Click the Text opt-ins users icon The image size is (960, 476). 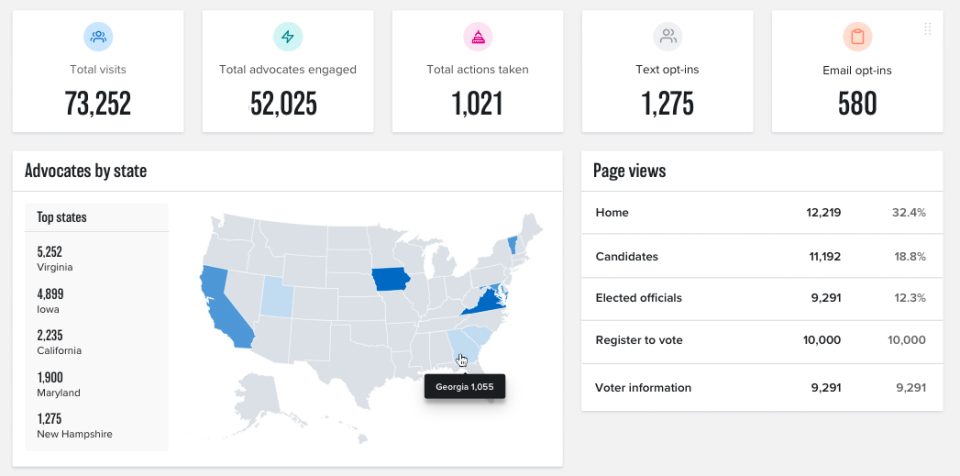667,37
